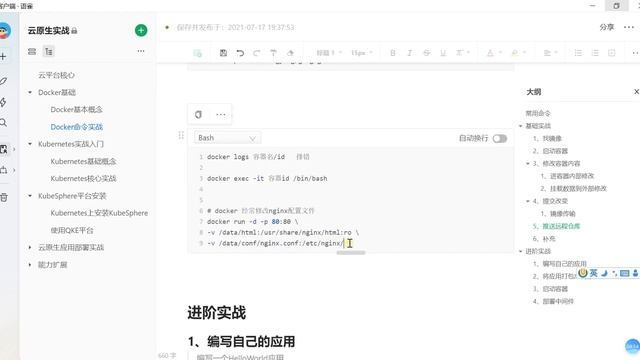Click the green add document plus button
This screenshot has width=640, height=360.
coord(141,30)
